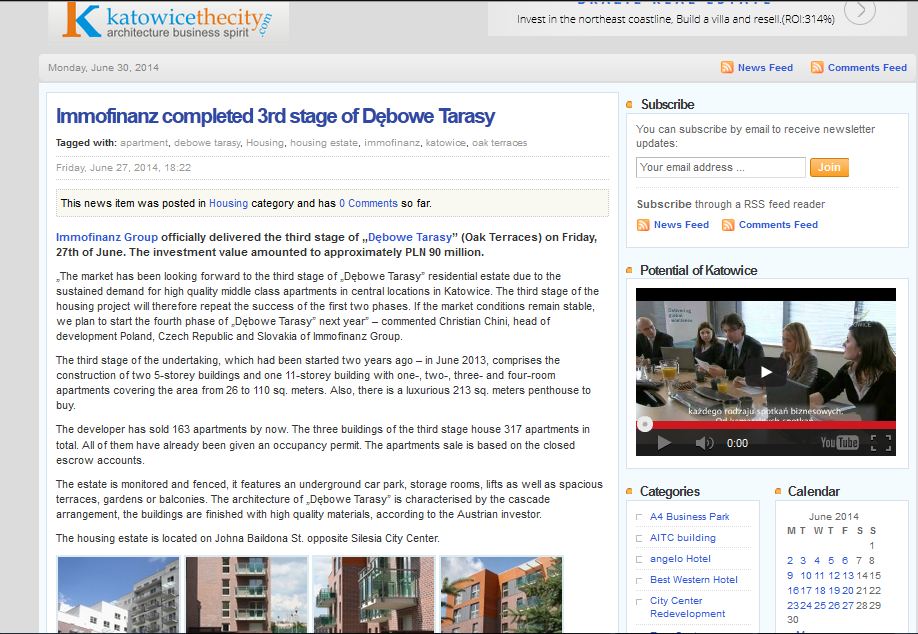Open A4 Business Park category
918x634 pixels.
[x=690, y=517]
